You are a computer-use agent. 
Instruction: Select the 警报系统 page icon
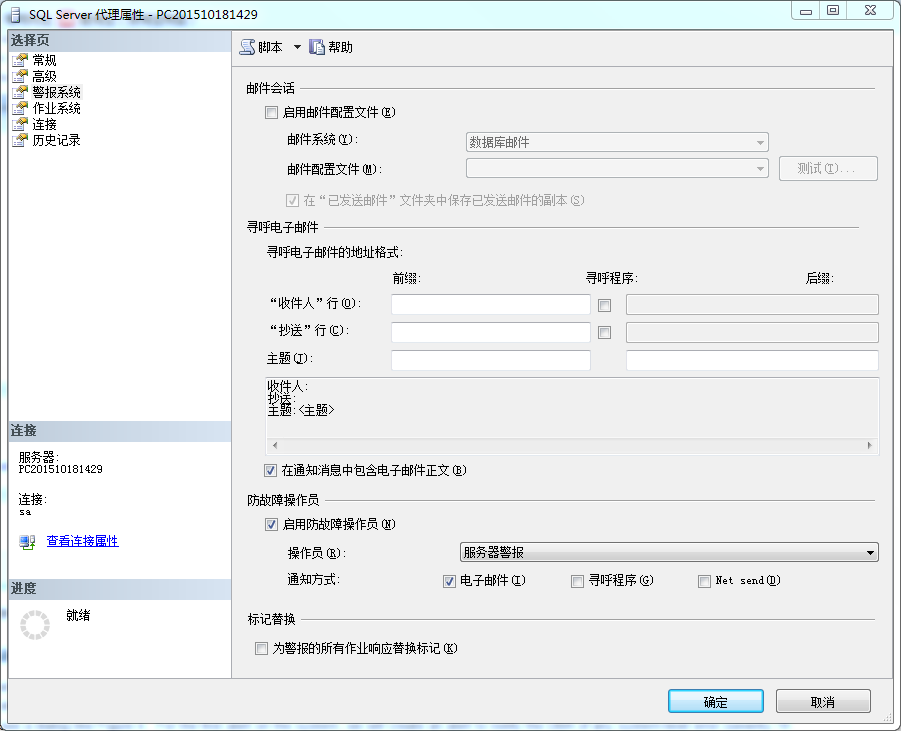tap(19, 92)
